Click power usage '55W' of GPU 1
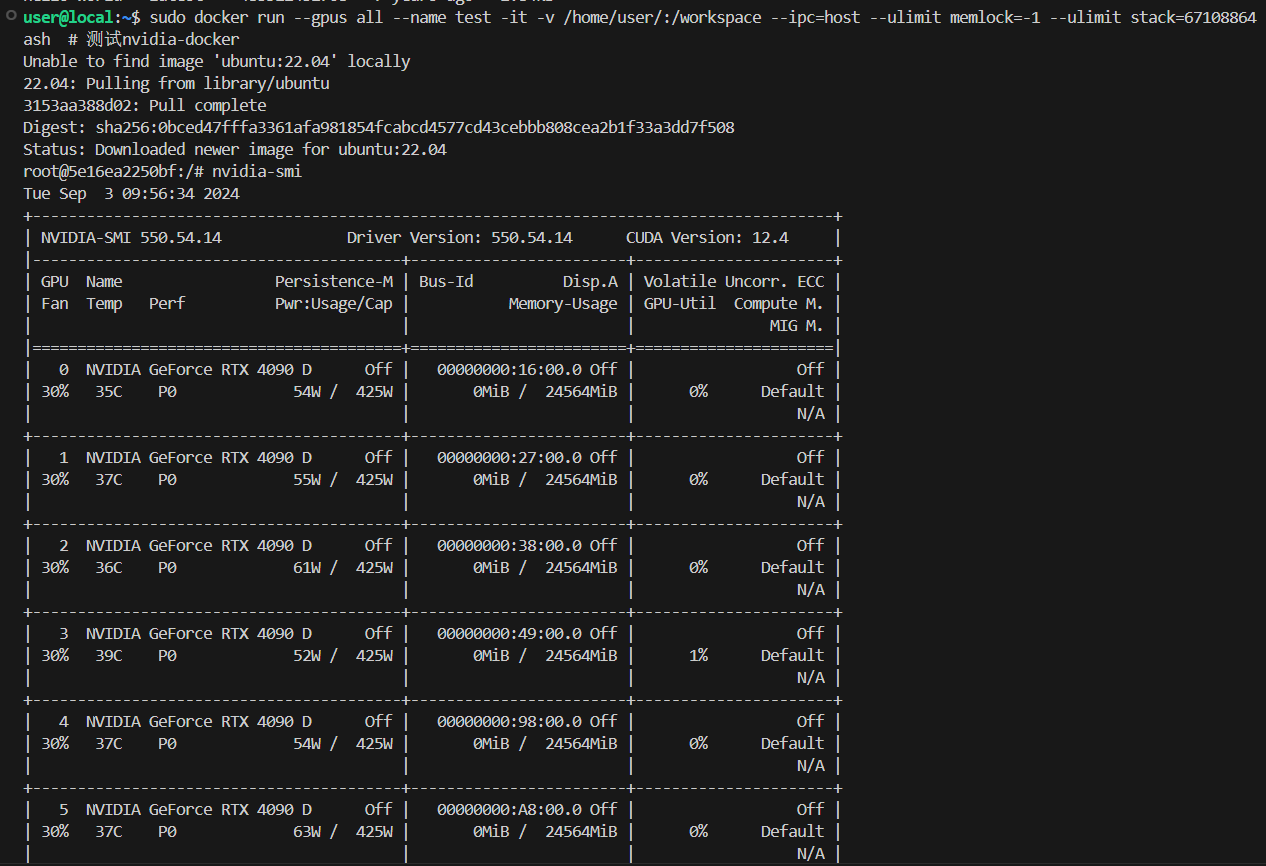This screenshot has height=866, width=1266. (307, 480)
